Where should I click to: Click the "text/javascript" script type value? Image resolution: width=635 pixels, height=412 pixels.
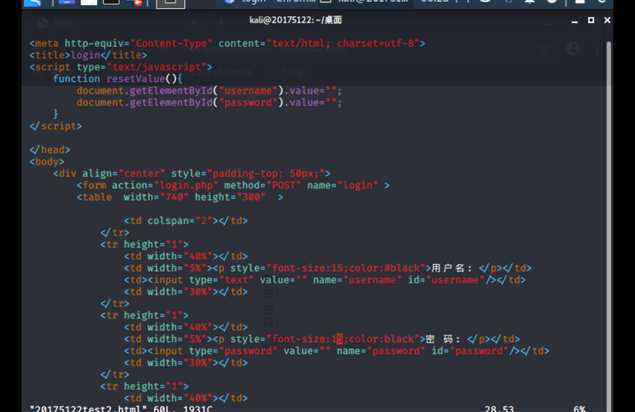tap(157, 67)
